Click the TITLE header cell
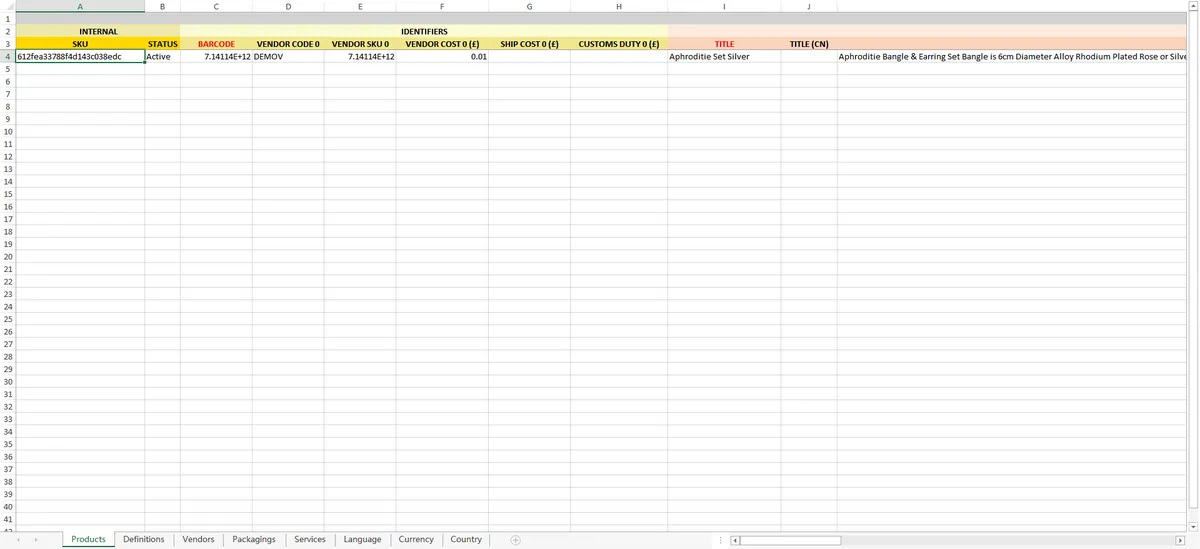The height and width of the screenshot is (549, 1200). tap(724, 44)
